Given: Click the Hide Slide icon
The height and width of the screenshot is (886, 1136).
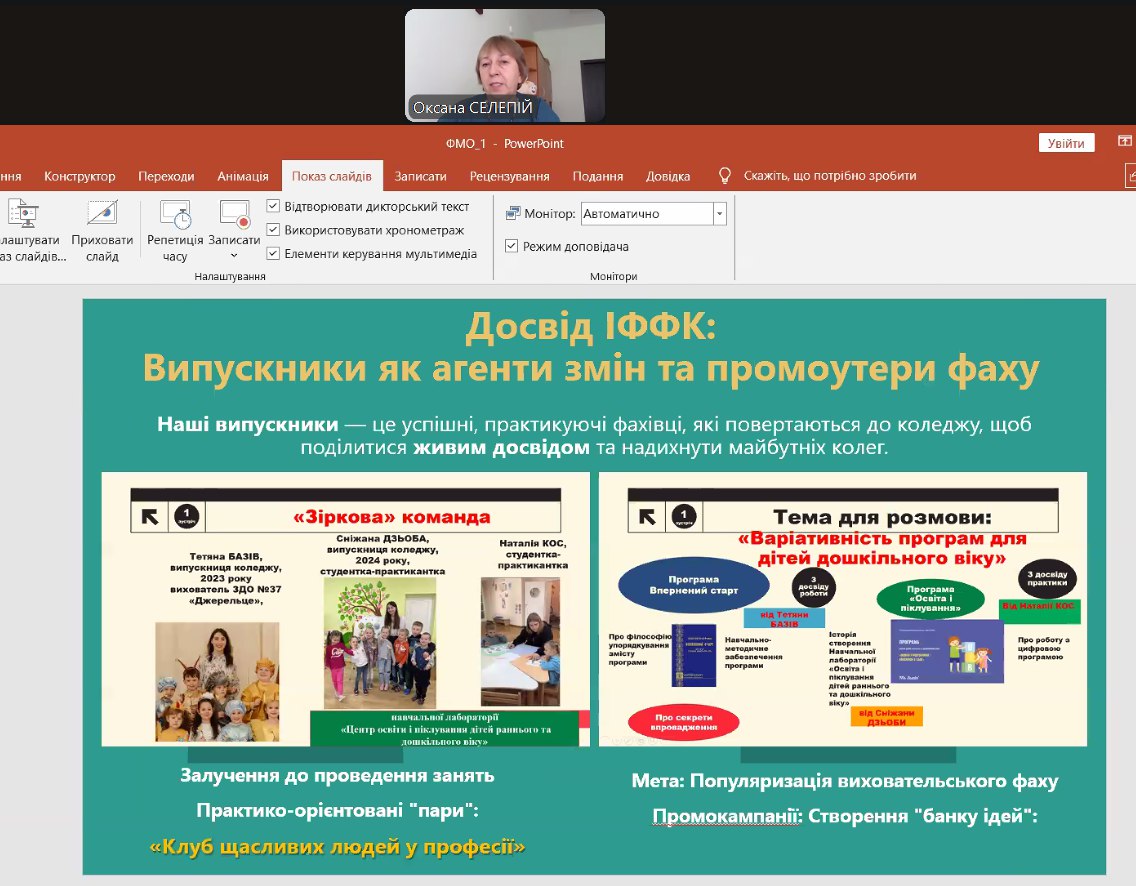Looking at the screenshot, I should coord(102,214).
